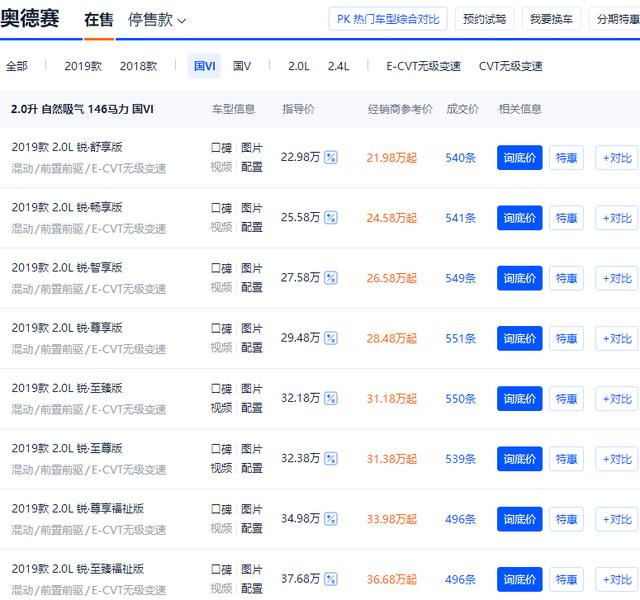Open 540条 transaction prices
The image size is (640, 600).
[x=460, y=158]
